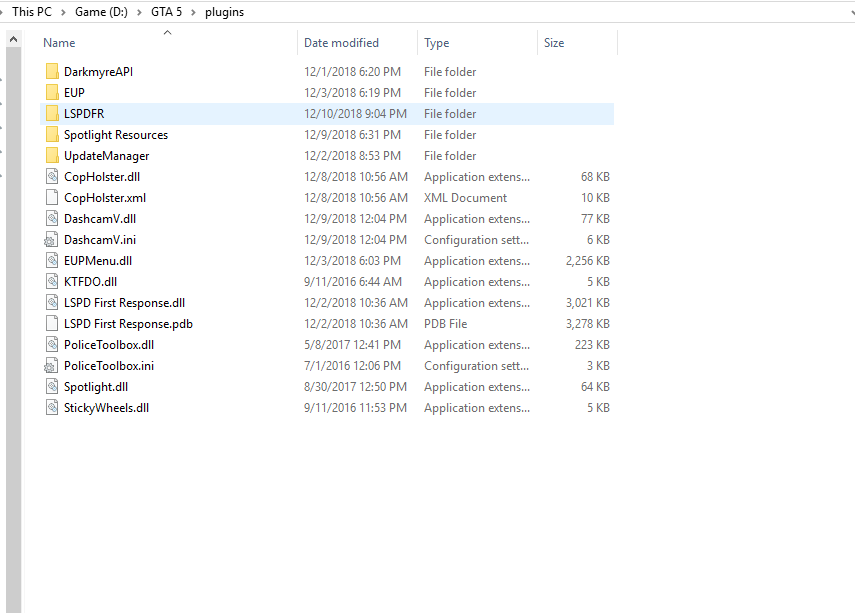The image size is (855, 613).
Task: Go to GTA 5 folder in address bar
Action: pyautogui.click(x=166, y=11)
